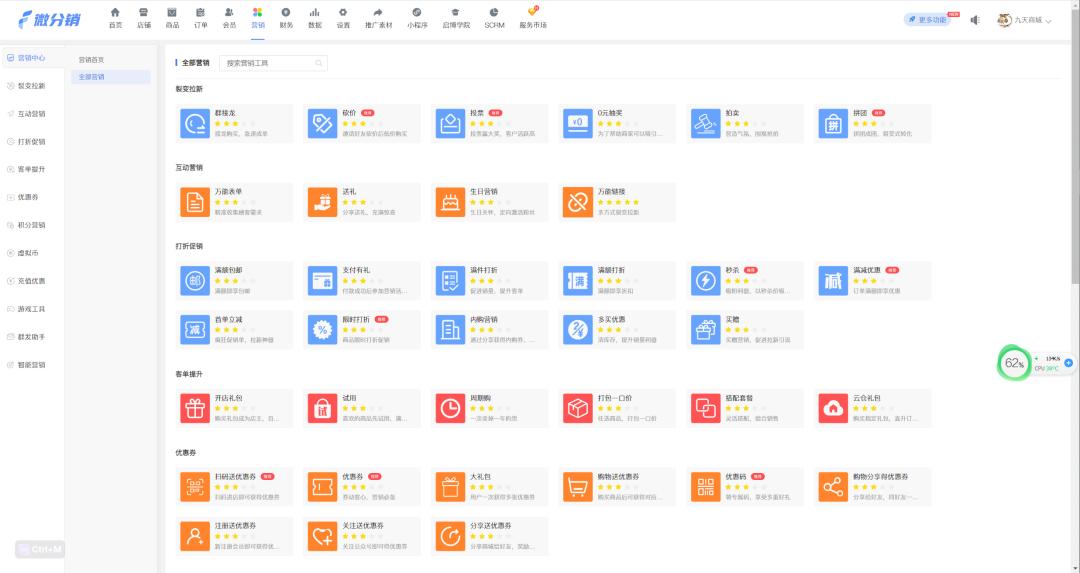
Task: Switch to the 财务 top menu tab
Action: pos(286,17)
